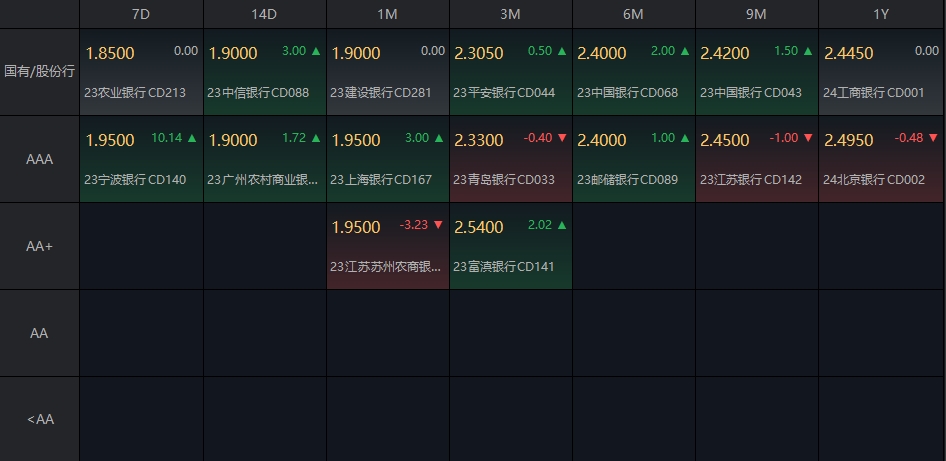Open the 23农业银行 CD213 quote
The width and height of the screenshot is (946, 461).
click(x=141, y=72)
